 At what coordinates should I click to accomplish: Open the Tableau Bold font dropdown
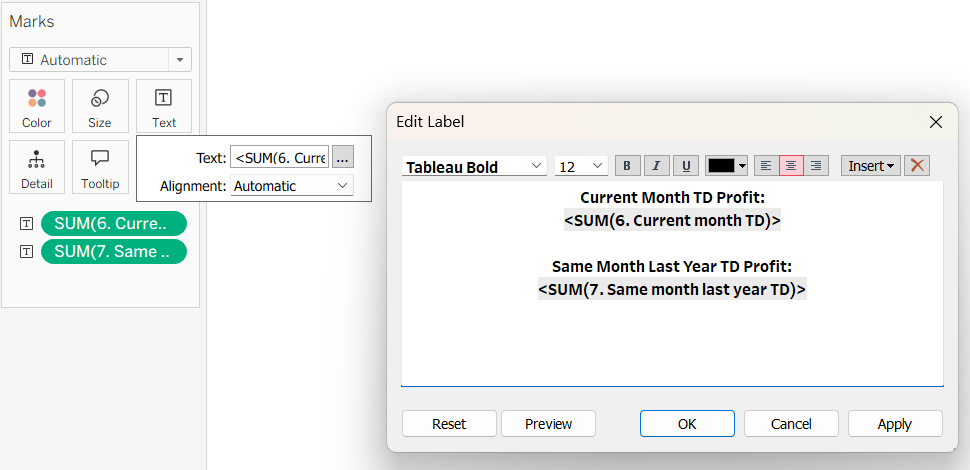point(475,166)
